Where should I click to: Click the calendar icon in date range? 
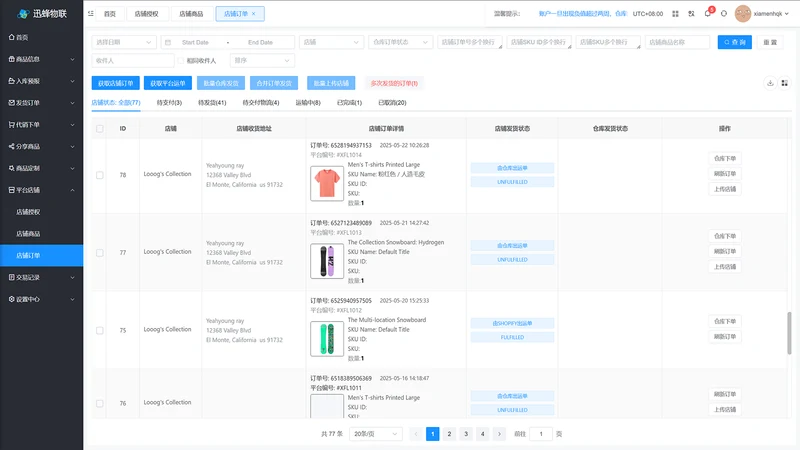(168, 42)
